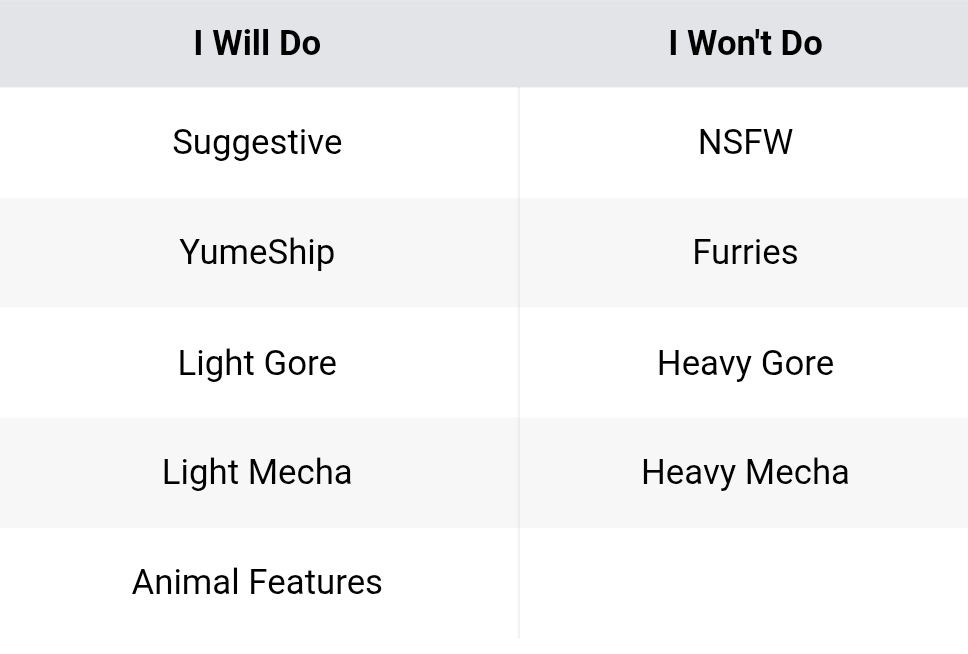Click the Light Mecha text
This screenshot has width=968, height=654.
tap(257, 472)
